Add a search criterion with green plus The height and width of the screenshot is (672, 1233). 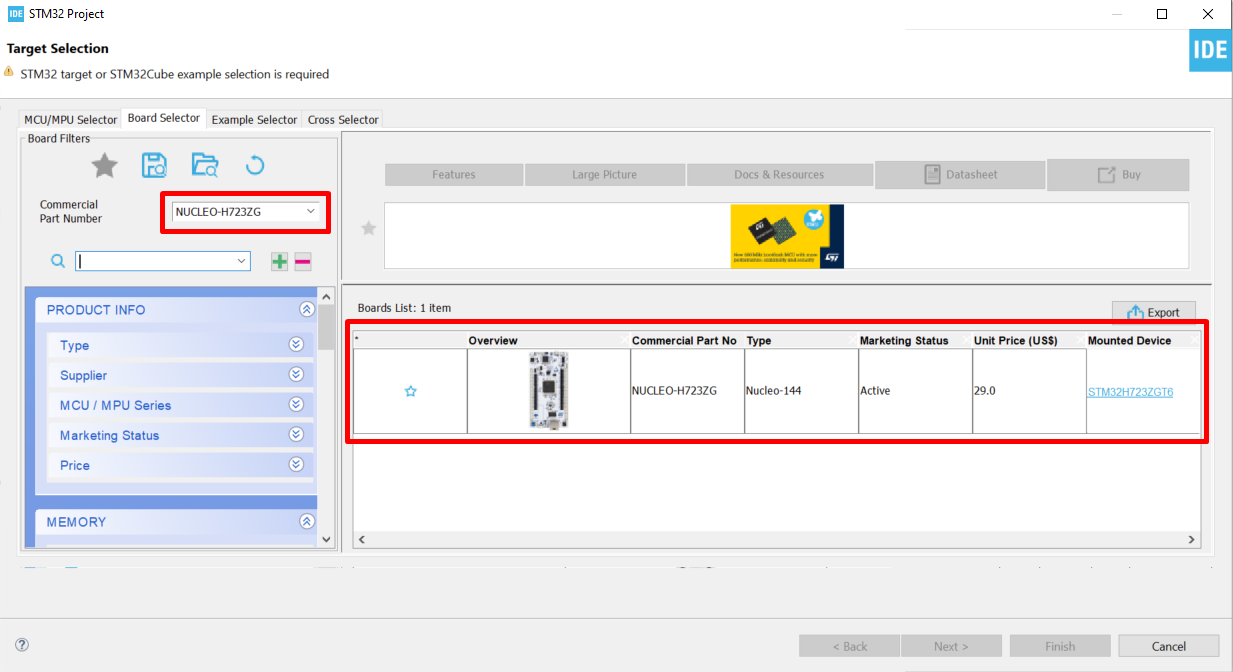pyautogui.click(x=279, y=260)
